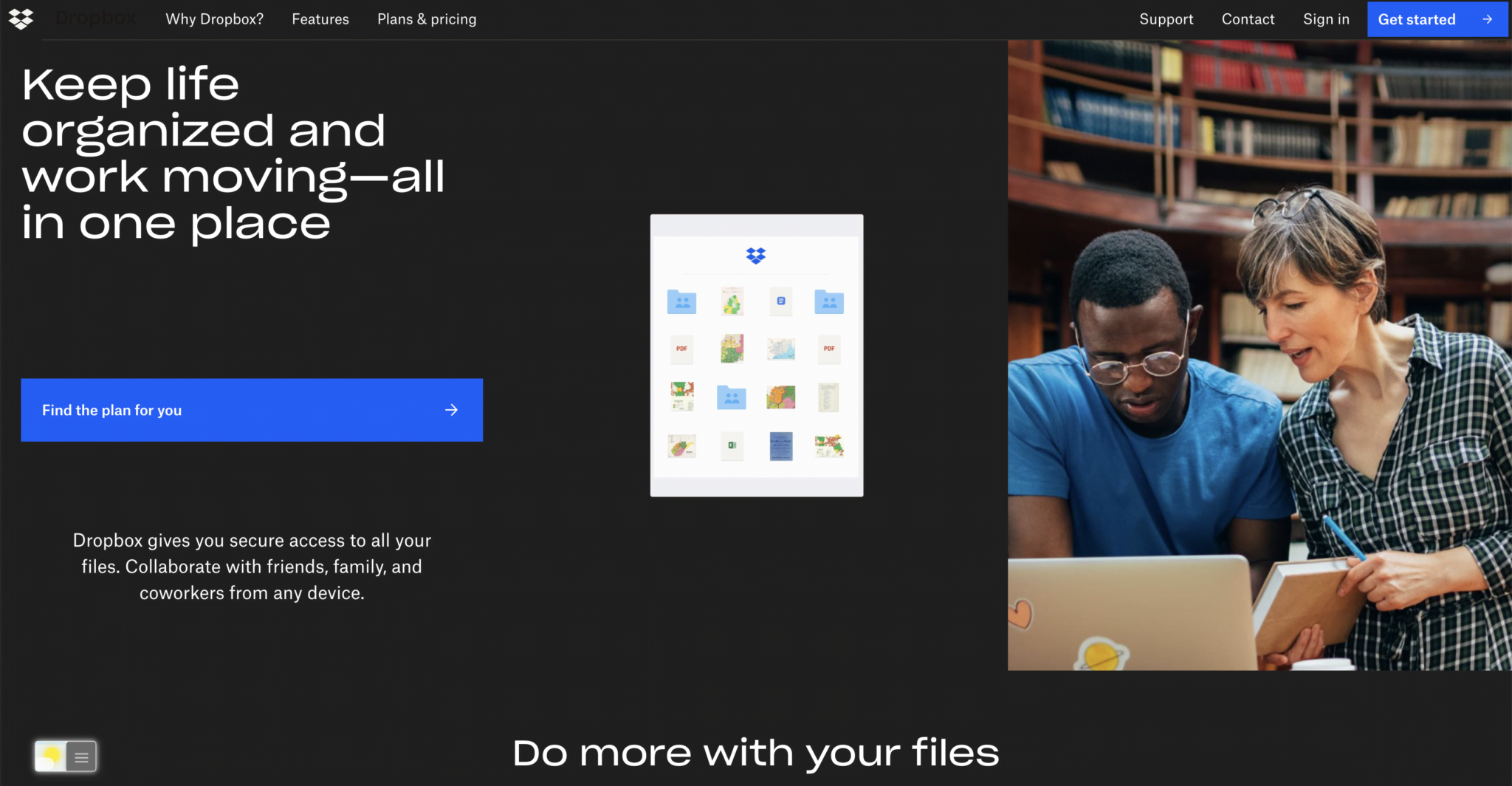Open the Google Docs file icon in the mockup
This screenshot has width=1512, height=786.
click(x=781, y=301)
